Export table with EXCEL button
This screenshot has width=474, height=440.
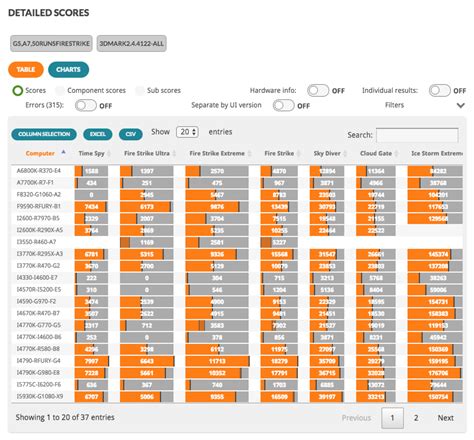98,134
